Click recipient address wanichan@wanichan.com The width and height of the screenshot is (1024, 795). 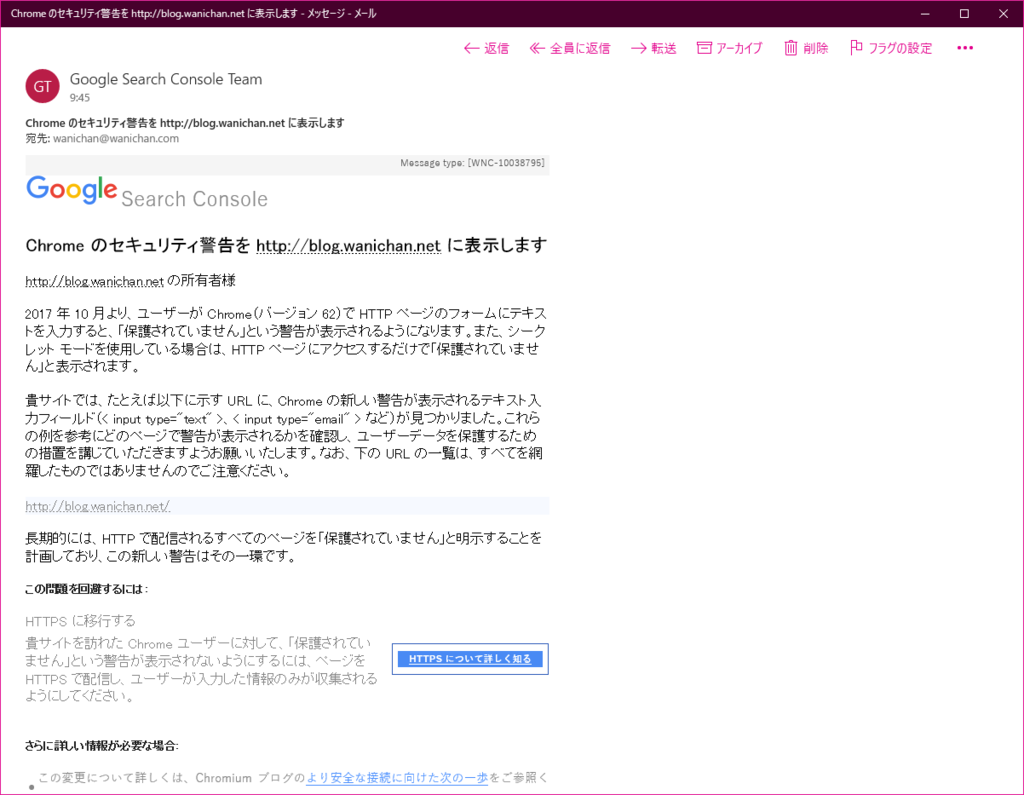(116, 138)
